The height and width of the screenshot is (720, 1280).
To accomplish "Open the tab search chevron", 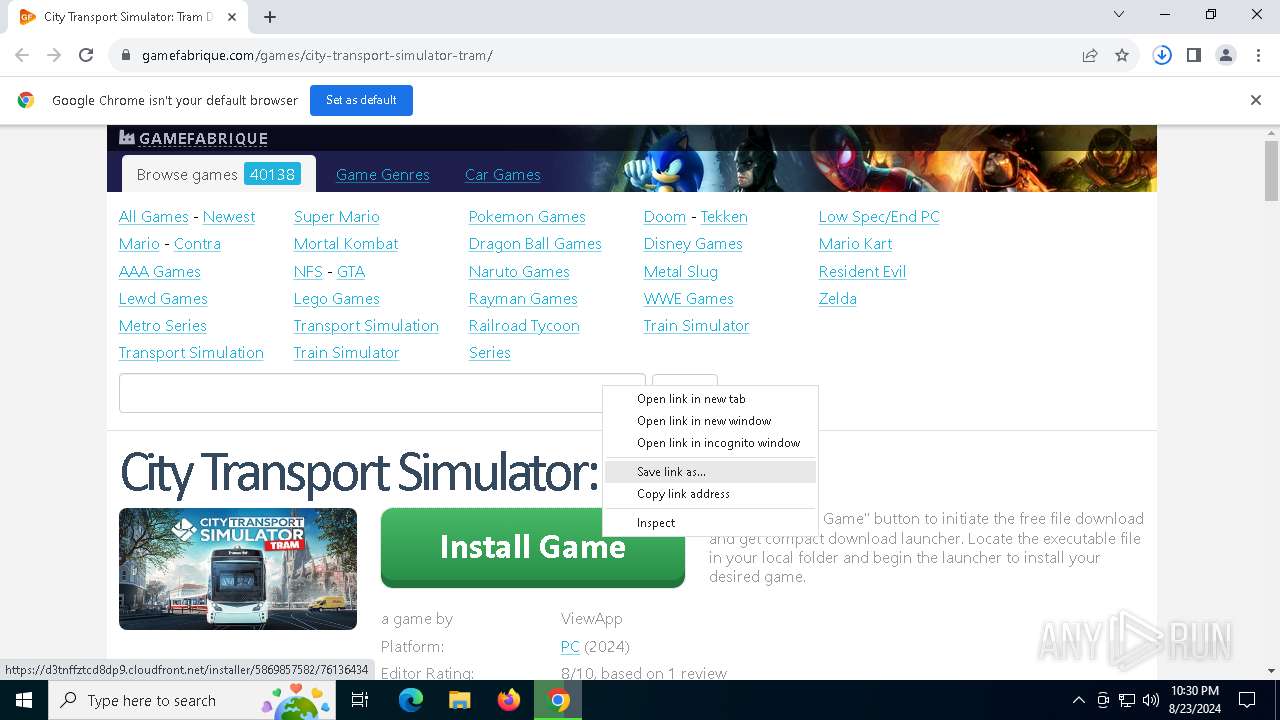I will 1119,15.
